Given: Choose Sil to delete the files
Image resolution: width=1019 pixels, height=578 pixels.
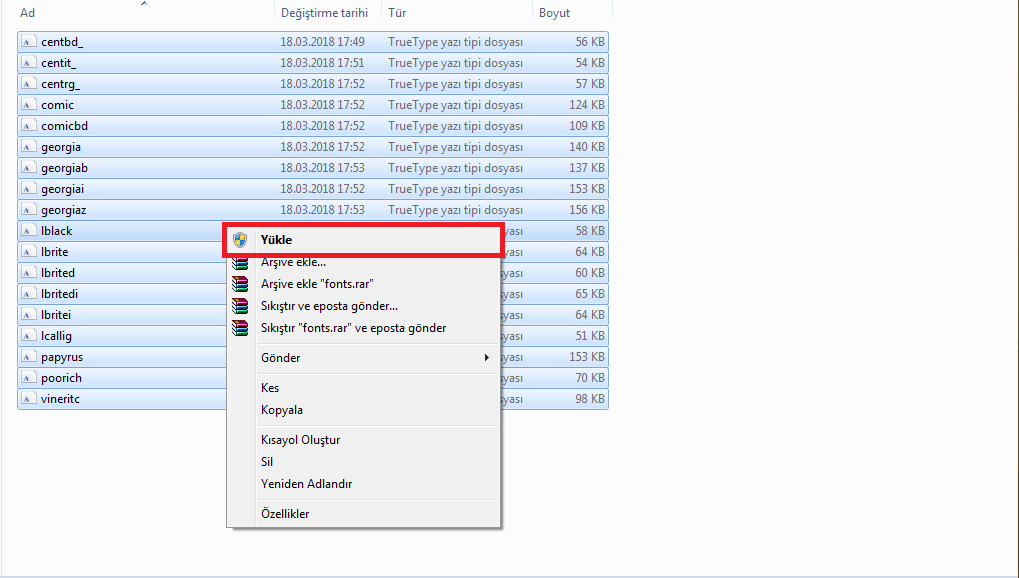Looking at the screenshot, I should (x=363, y=462).
